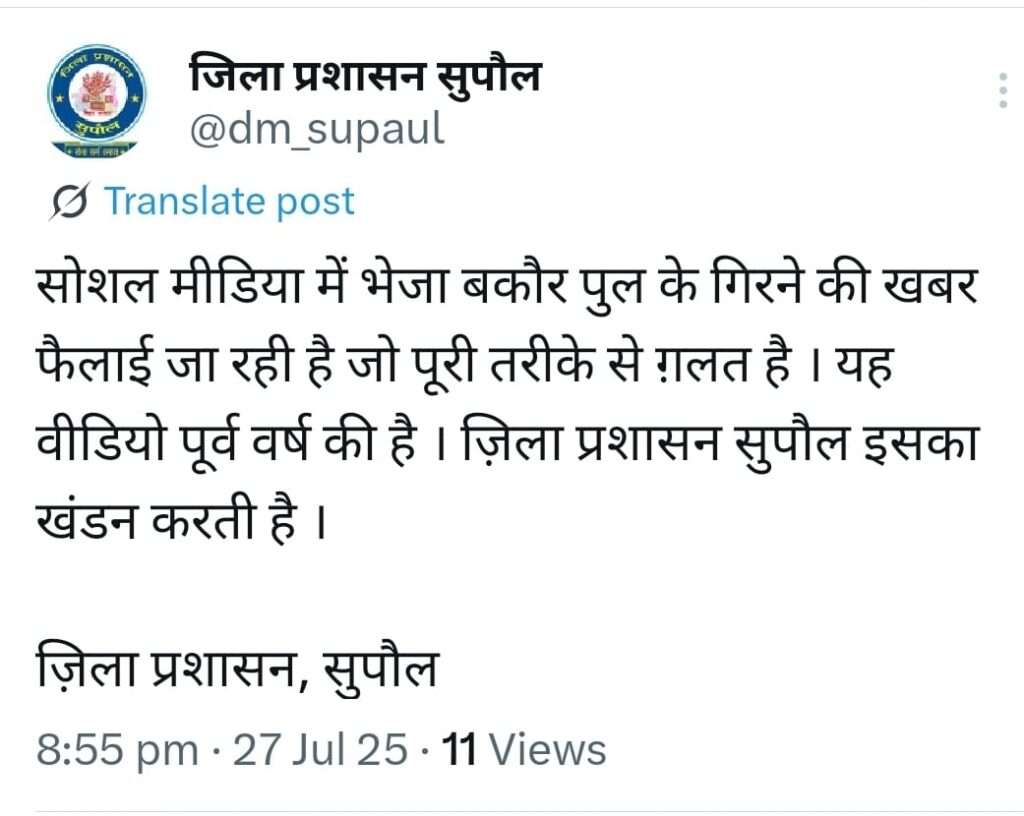The width and height of the screenshot is (1024, 816).
Task: Click the signature line ज़िला प्रशासन, सुपौल
Action: (x=237, y=670)
